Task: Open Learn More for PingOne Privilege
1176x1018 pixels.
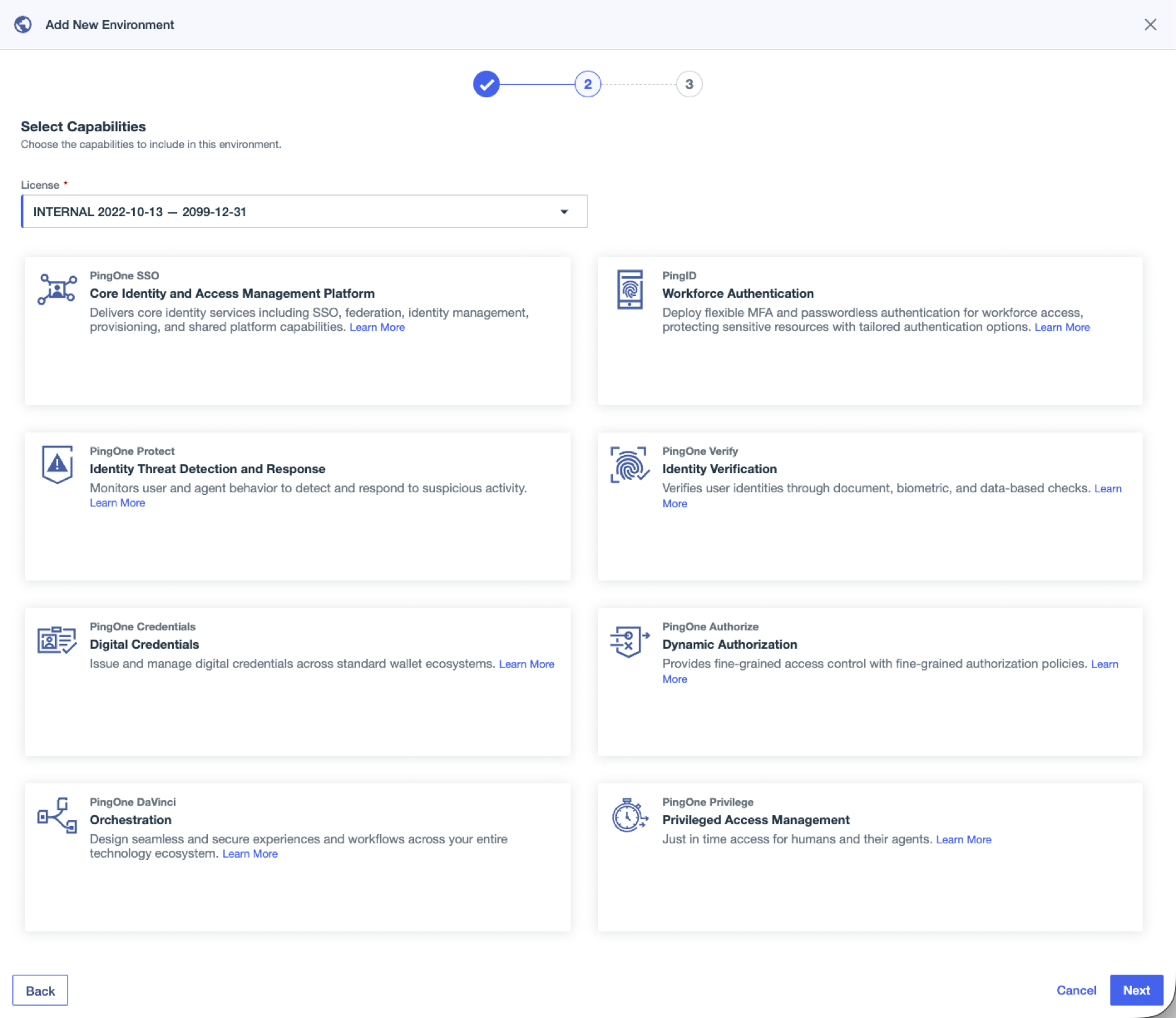Action: tap(964, 839)
